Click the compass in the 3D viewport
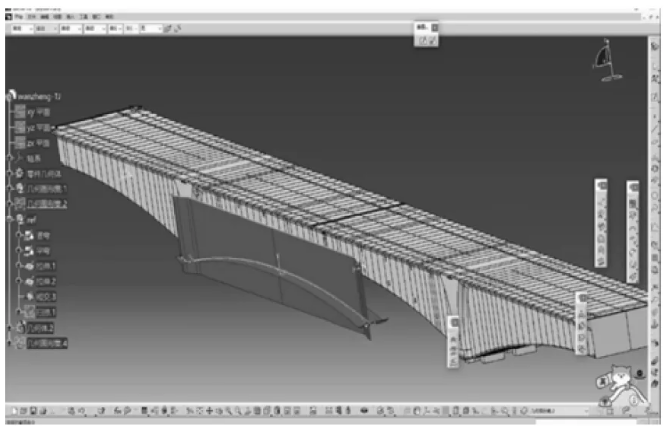The image size is (669, 429). [x=606, y=60]
